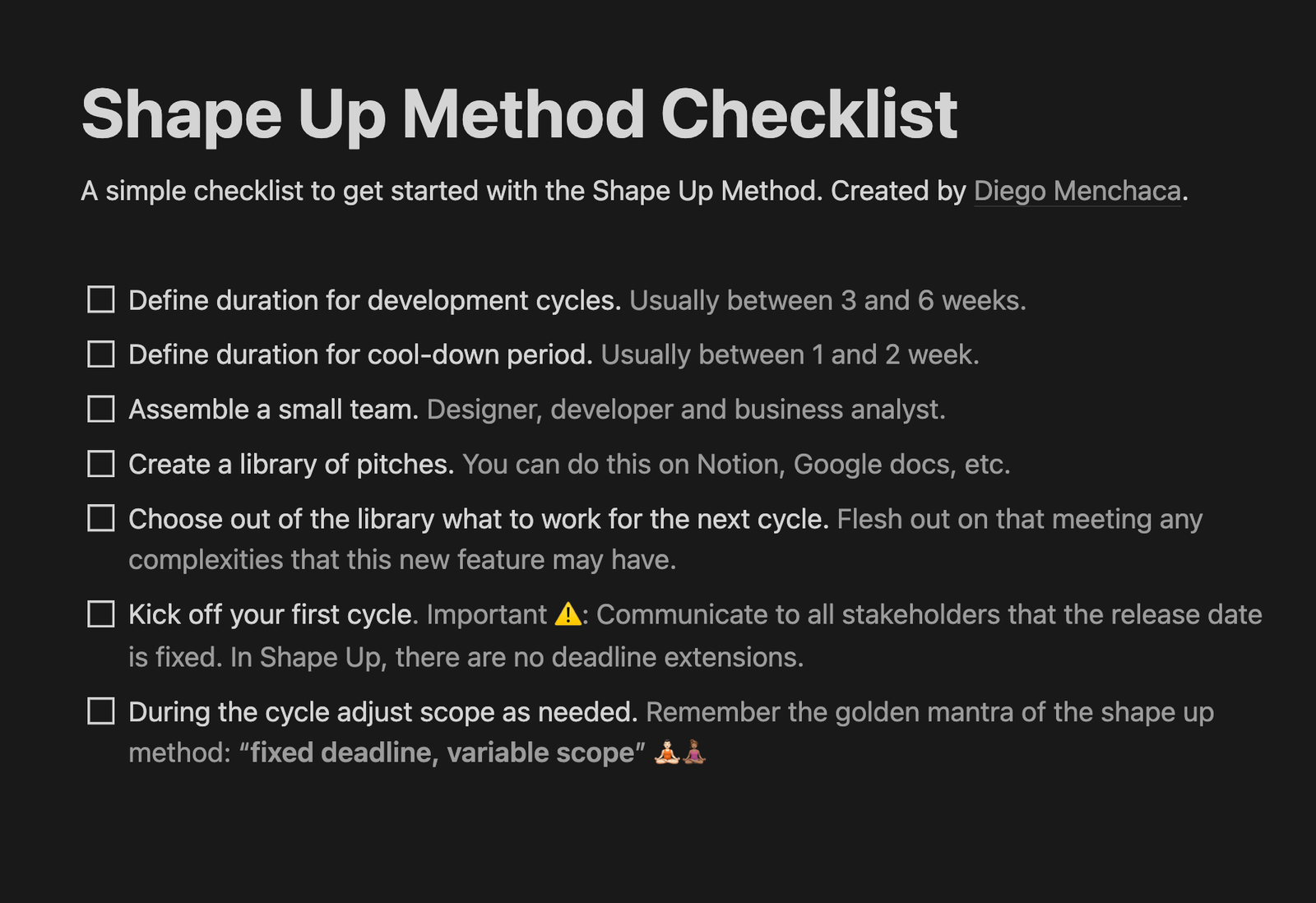1316x903 pixels.
Task: Click the 'Shape Up Method Checklist' page title
Action: click(x=519, y=114)
